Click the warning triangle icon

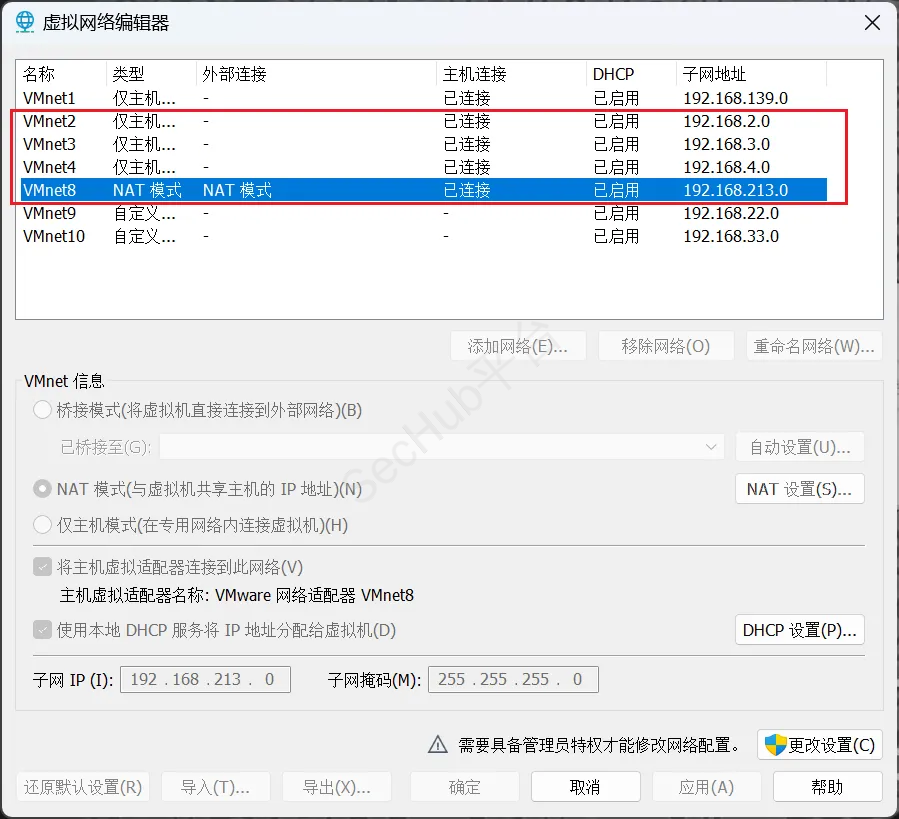[x=437, y=744]
